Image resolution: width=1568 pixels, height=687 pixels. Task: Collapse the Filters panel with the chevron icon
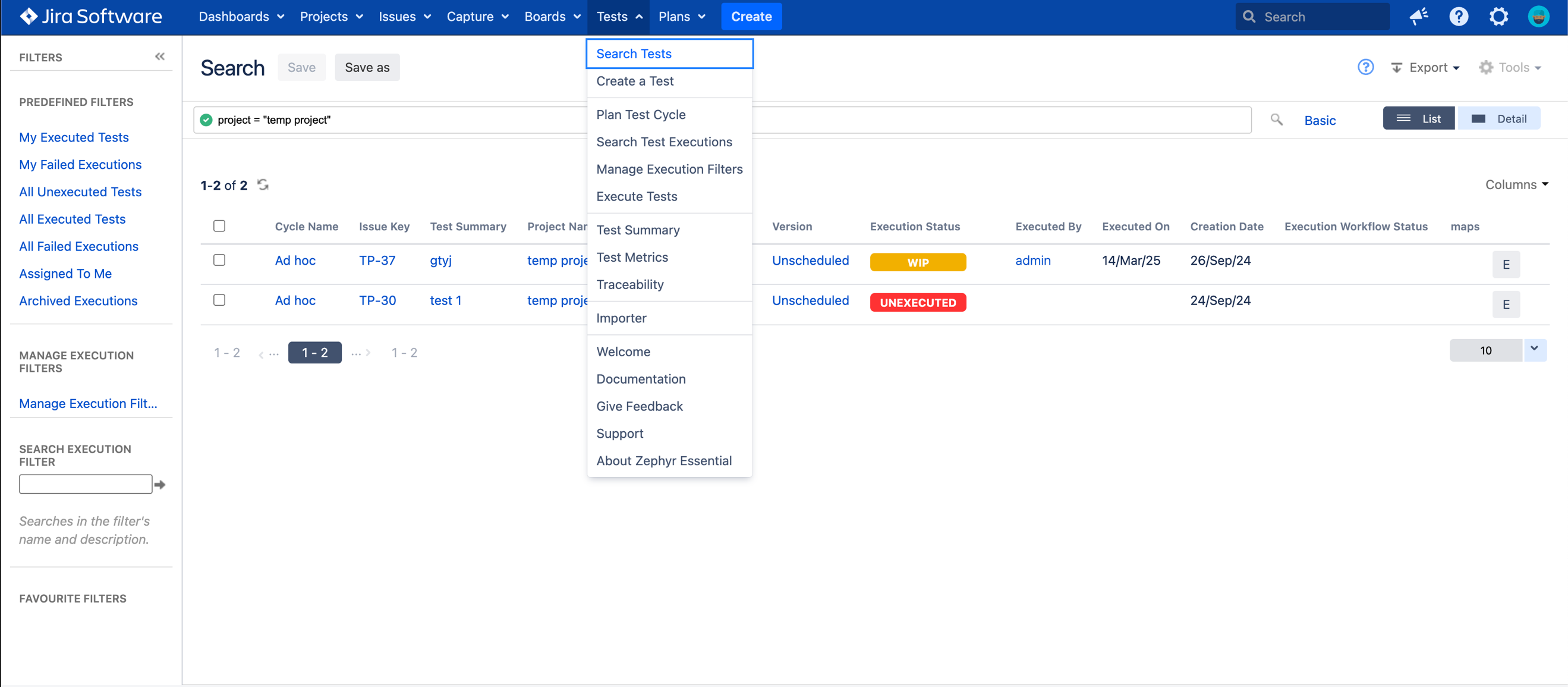click(159, 56)
